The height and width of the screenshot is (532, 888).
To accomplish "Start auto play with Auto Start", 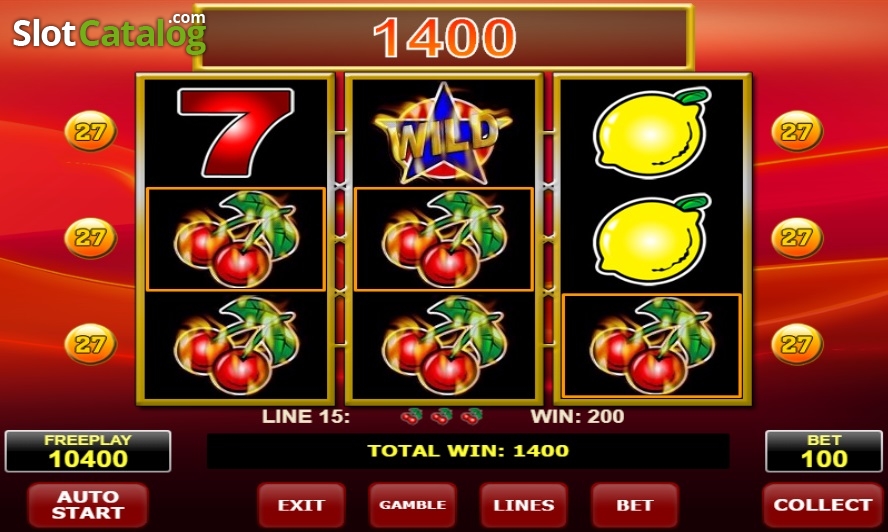I will [88, 505].
